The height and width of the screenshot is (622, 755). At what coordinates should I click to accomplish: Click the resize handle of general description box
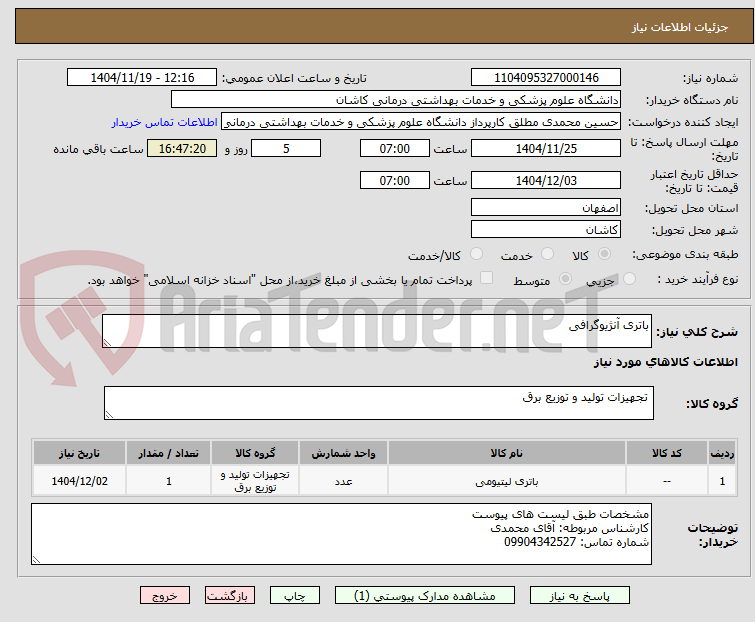(107, 342)
